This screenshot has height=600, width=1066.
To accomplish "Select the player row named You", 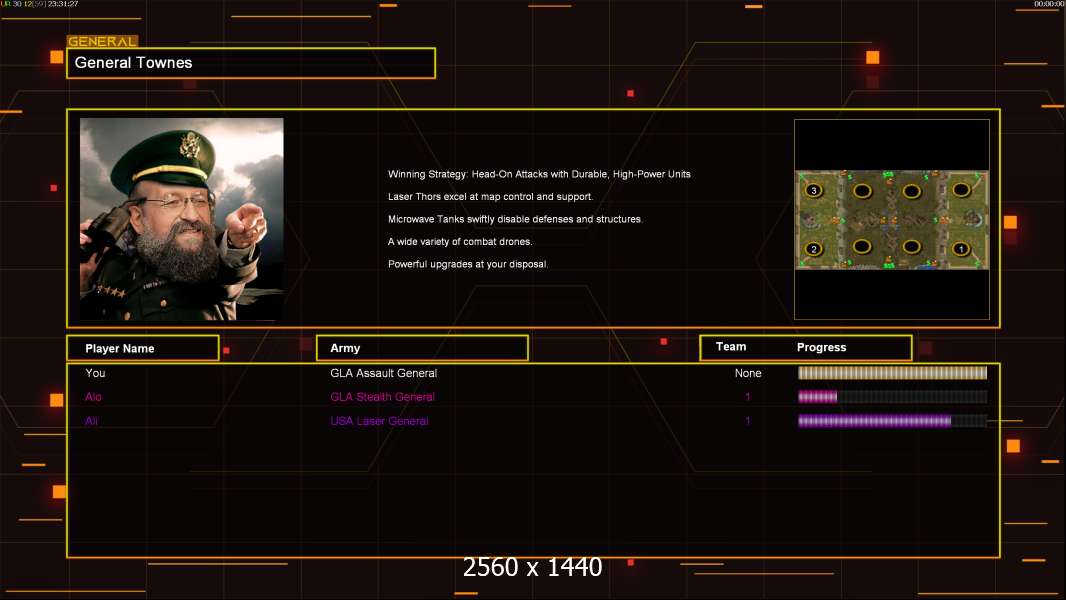I will [533, 373].
